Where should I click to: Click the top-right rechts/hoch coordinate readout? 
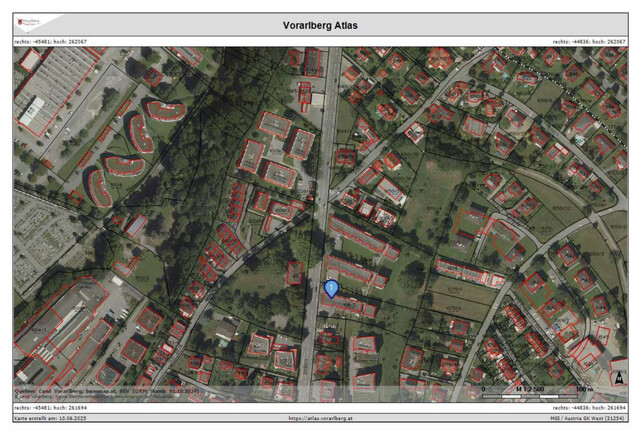[x=590, y=41]
